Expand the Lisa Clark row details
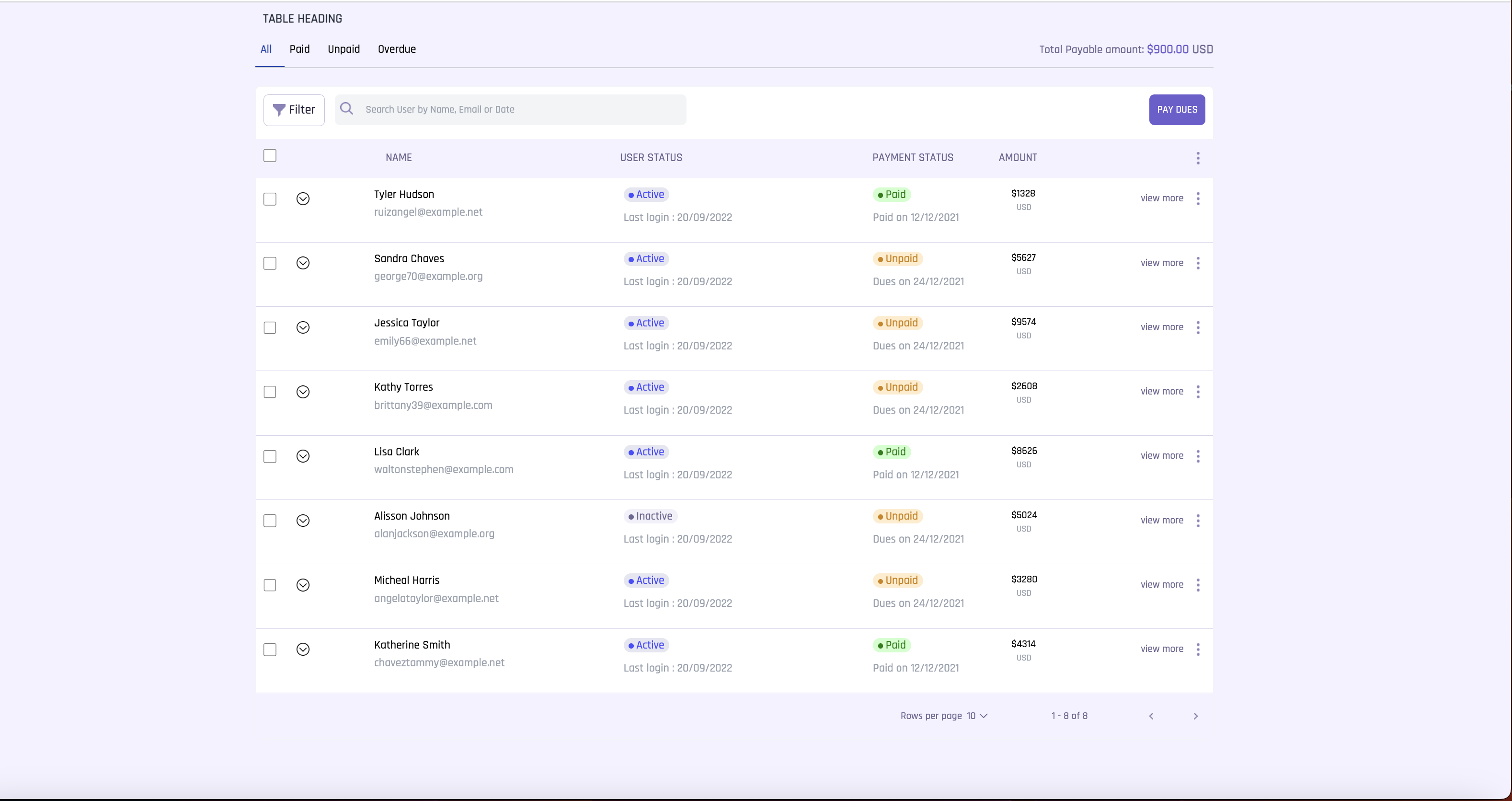This screenshot has width=1512, height=801. (303, 456)
